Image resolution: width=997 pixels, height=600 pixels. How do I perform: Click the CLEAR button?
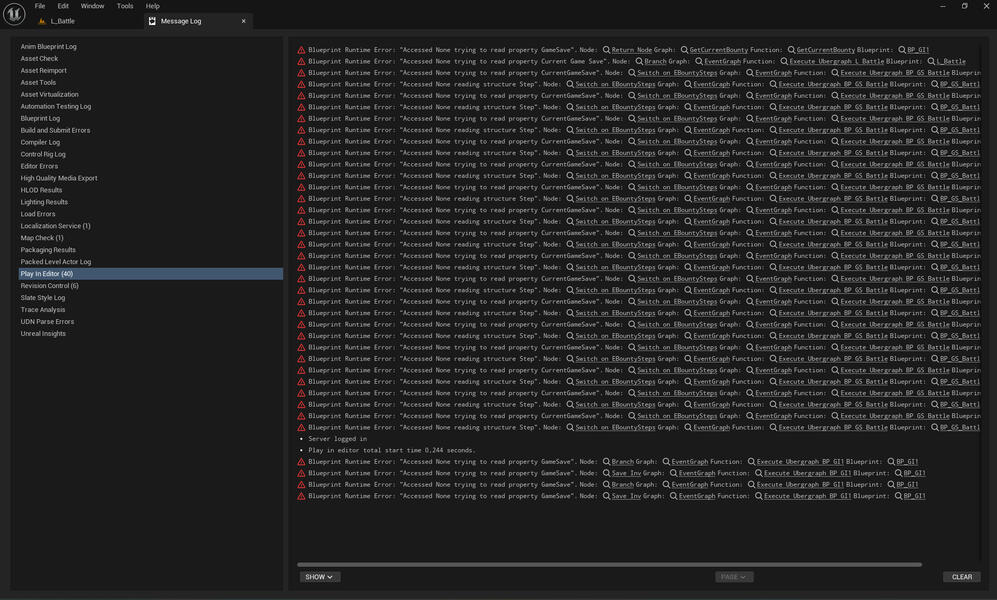pyautogui.click(x=961, y=577)
